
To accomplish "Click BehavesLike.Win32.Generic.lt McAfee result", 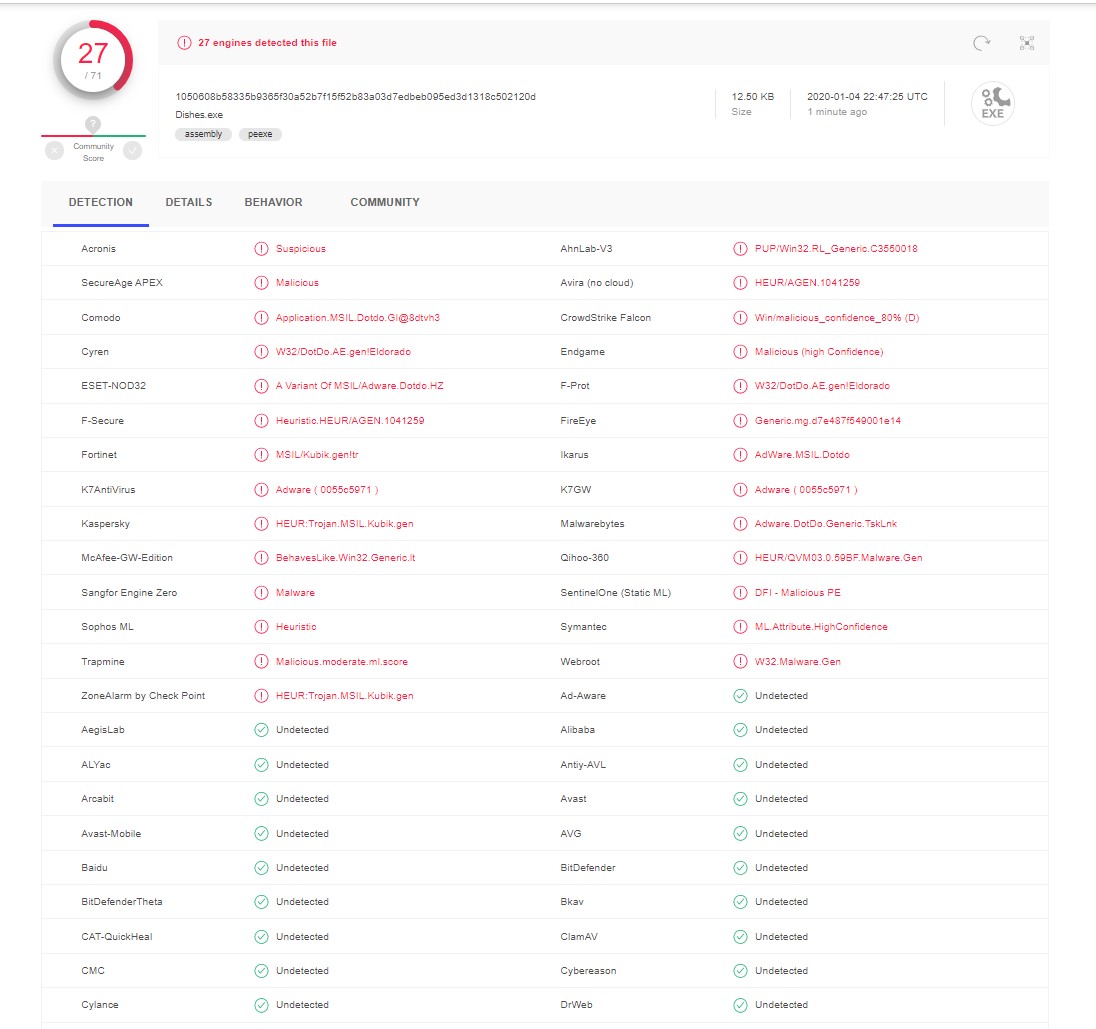I will pyautogui.click(x=345, y=558).
